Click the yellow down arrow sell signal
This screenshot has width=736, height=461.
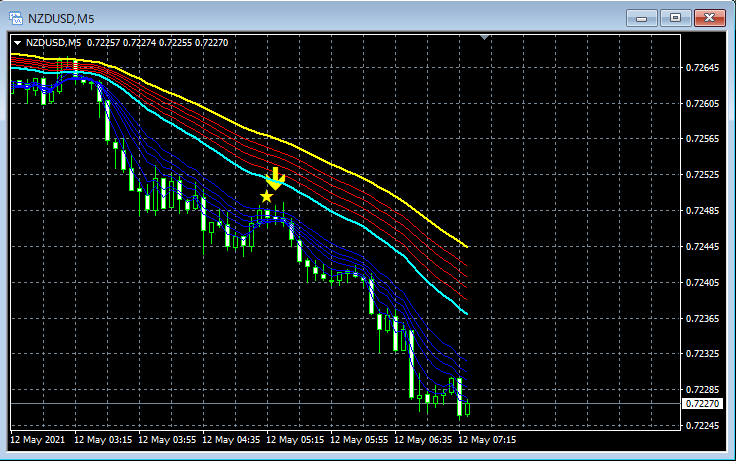[x=275, y=178]
